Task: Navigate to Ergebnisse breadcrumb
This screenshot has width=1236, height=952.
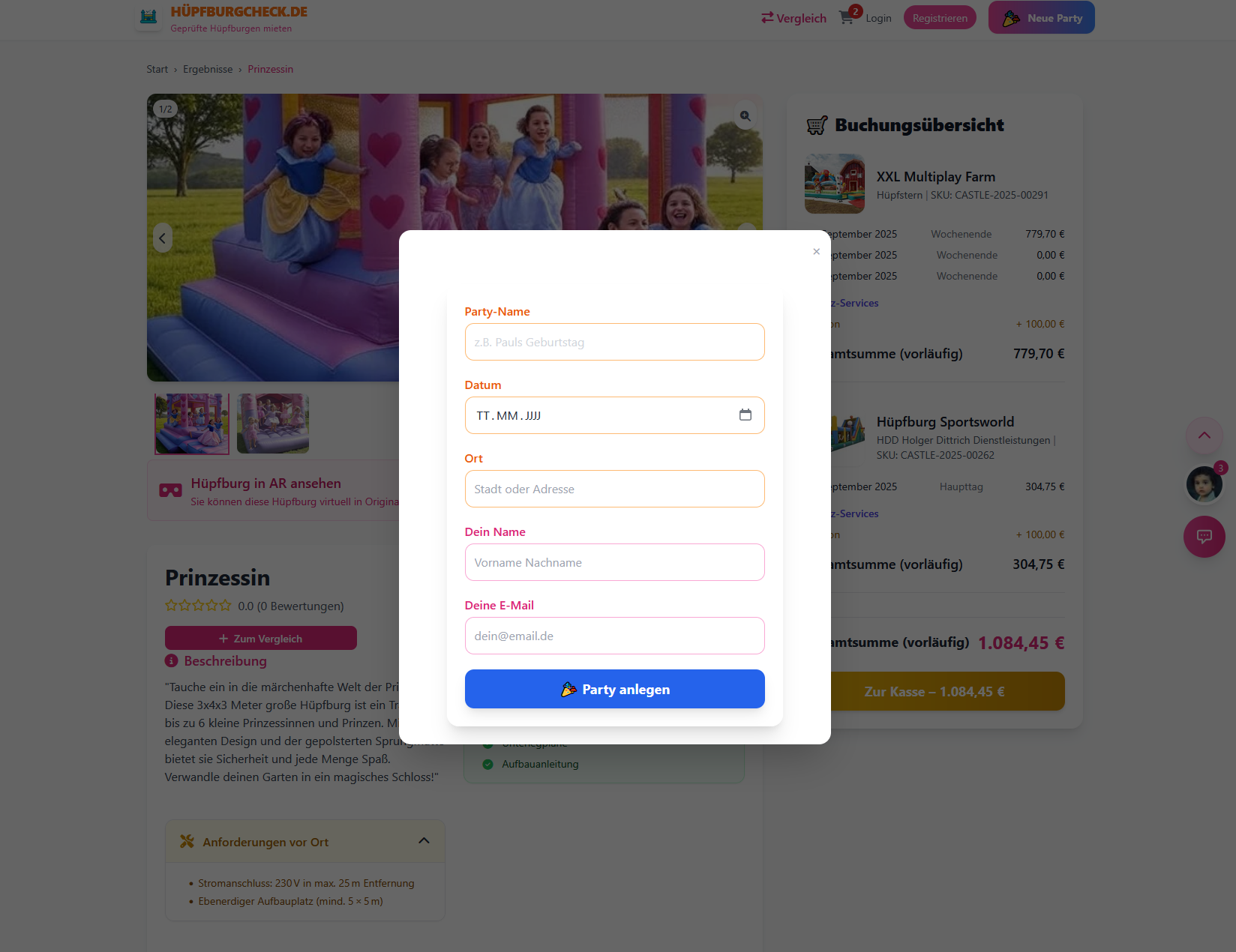Action: click(208, 69)
